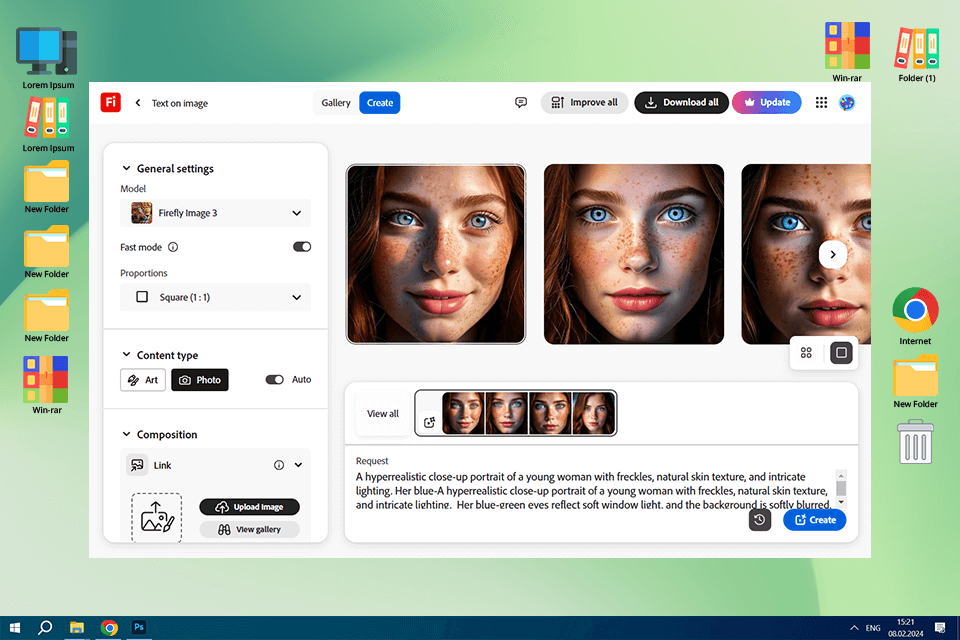This screenshot has width=960, height=640.
Task: Click the Firefly Fi logo icon
Action: click(111, 102)
